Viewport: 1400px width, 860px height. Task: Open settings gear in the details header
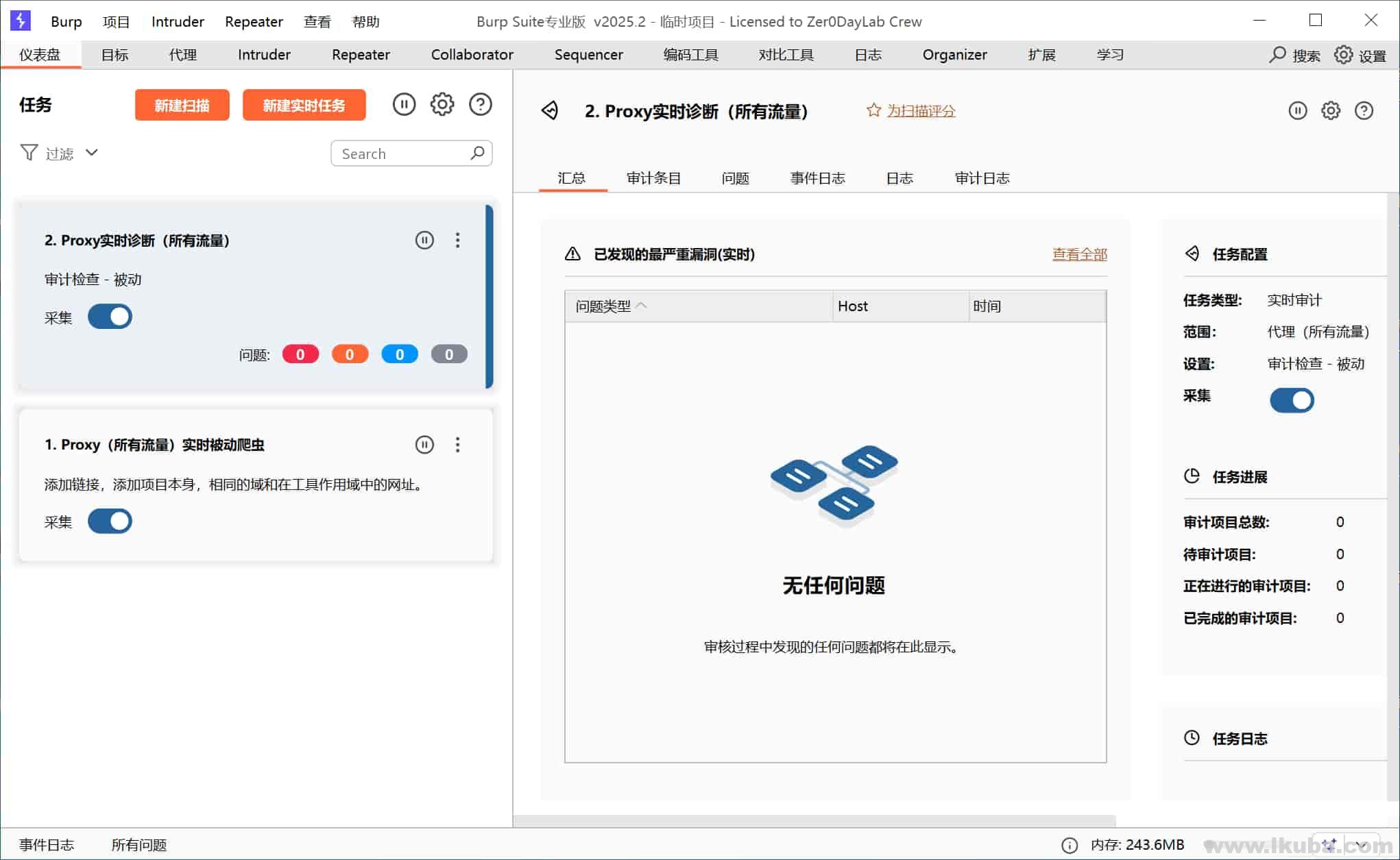(1331, 110)
